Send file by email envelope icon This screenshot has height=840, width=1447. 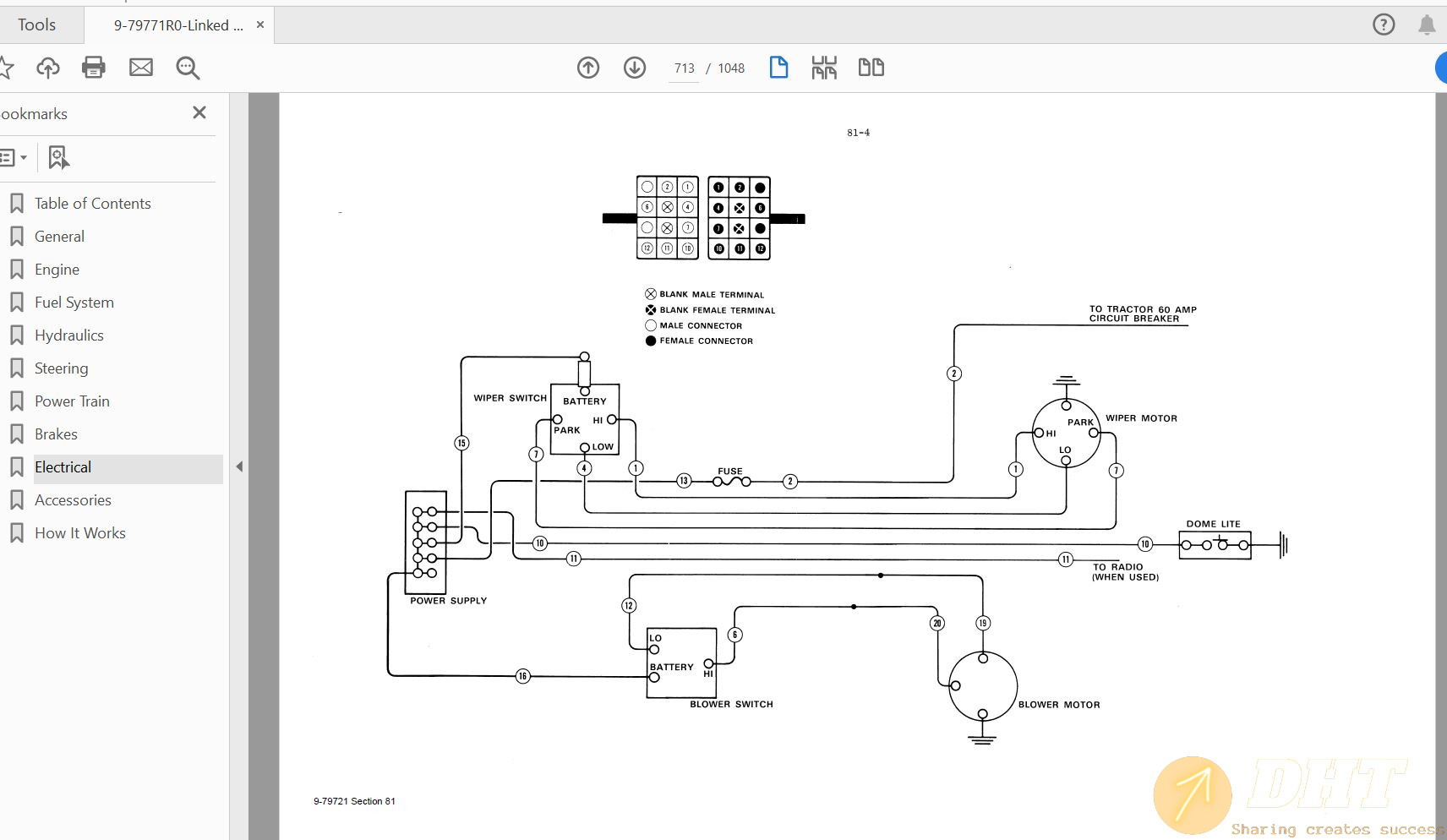(141, 68)
